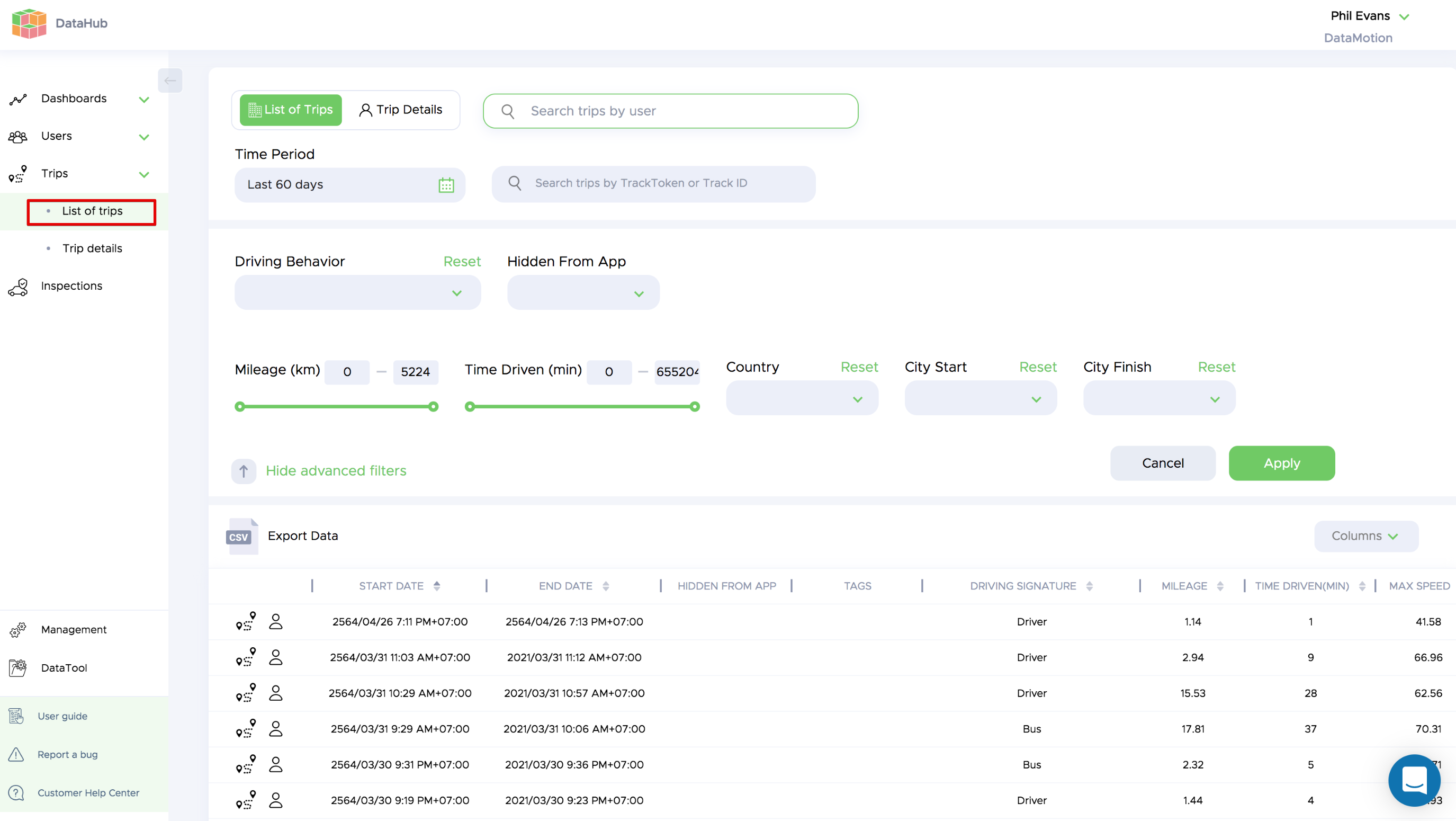Screen dimensions: 1456x821
Task: Open the Driving Behavior dropdown
Action: (x=358, y=292)
